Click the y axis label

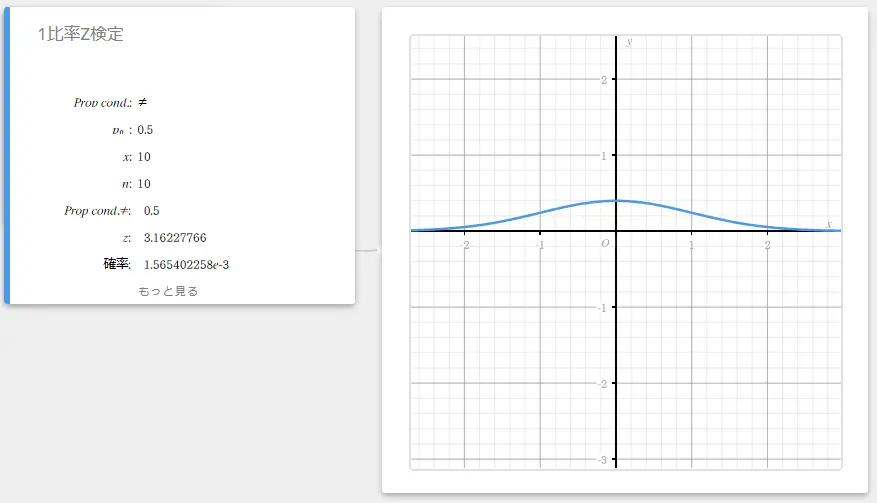[x=629, y=42]
